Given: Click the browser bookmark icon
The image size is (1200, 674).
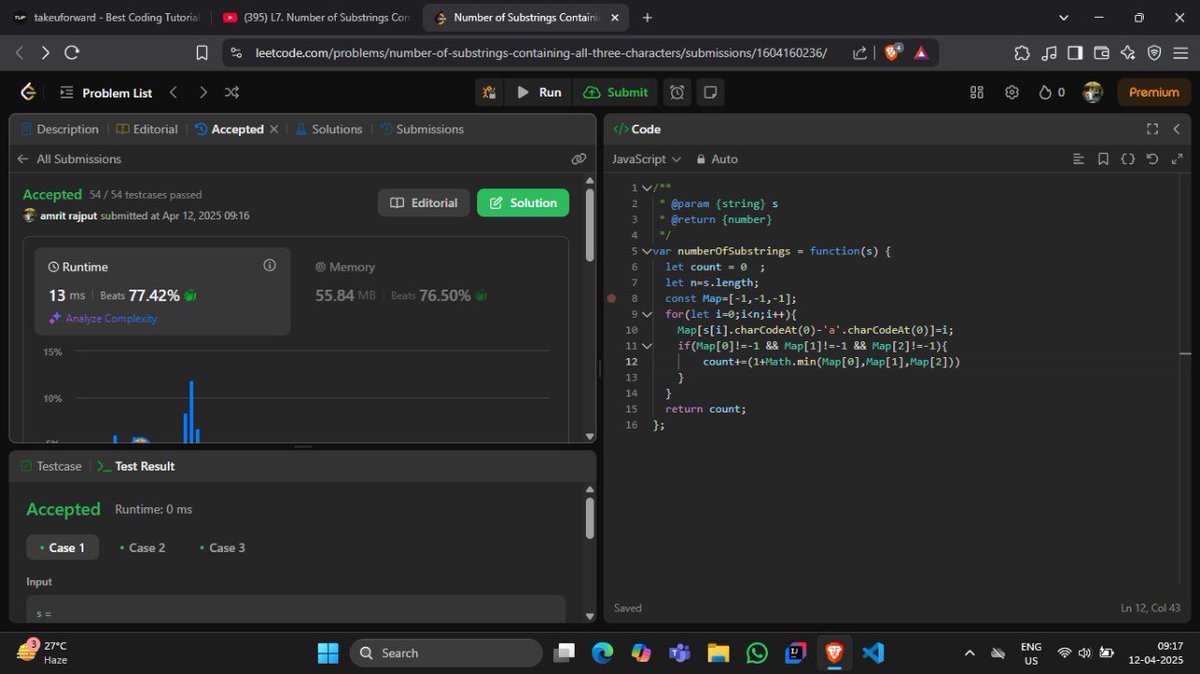Looking at the screenshot, I should click(201, 53).
